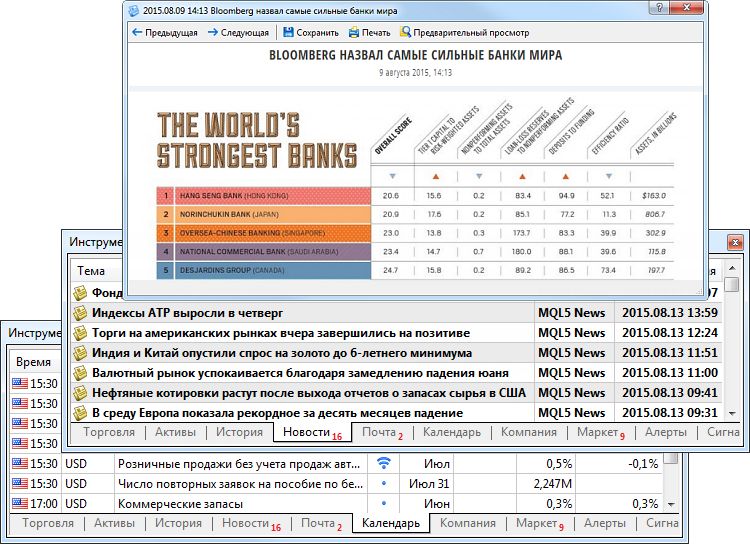Switch to История tab in calendar window

click(x=178, y=523)
